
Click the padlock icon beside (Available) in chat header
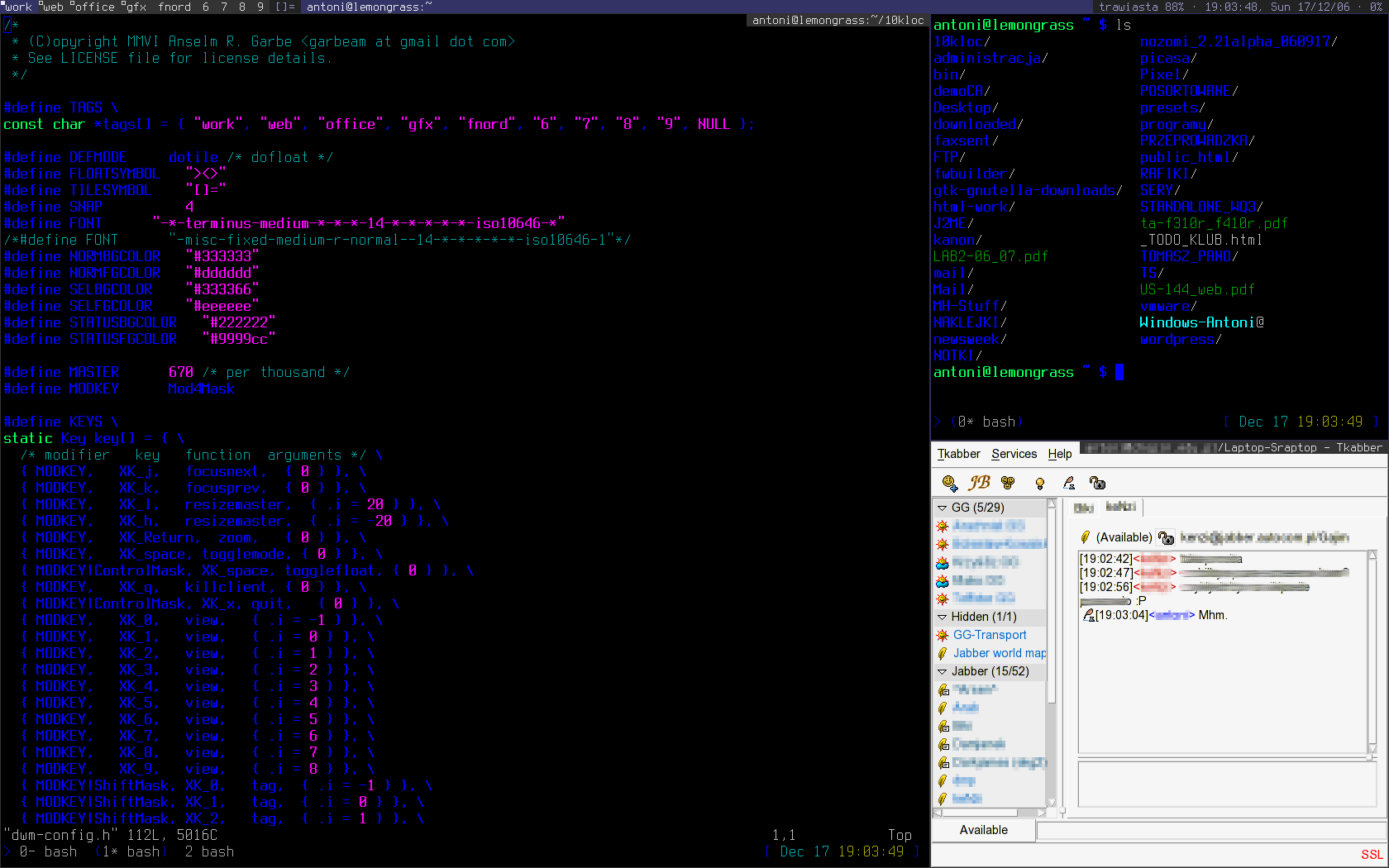(x=1166, y=537)
